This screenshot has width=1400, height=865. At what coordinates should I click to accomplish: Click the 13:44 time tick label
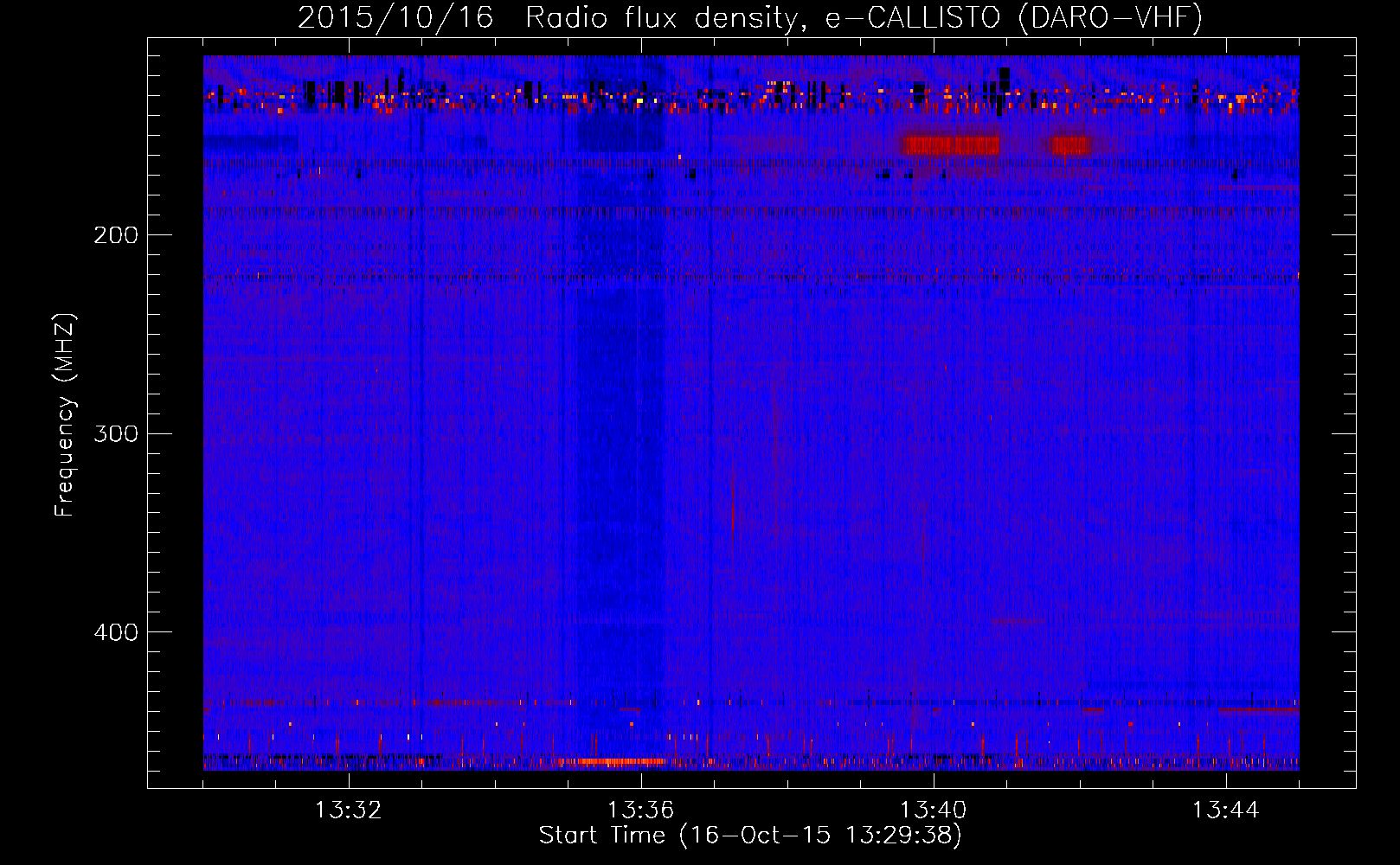pos(1226,811)
